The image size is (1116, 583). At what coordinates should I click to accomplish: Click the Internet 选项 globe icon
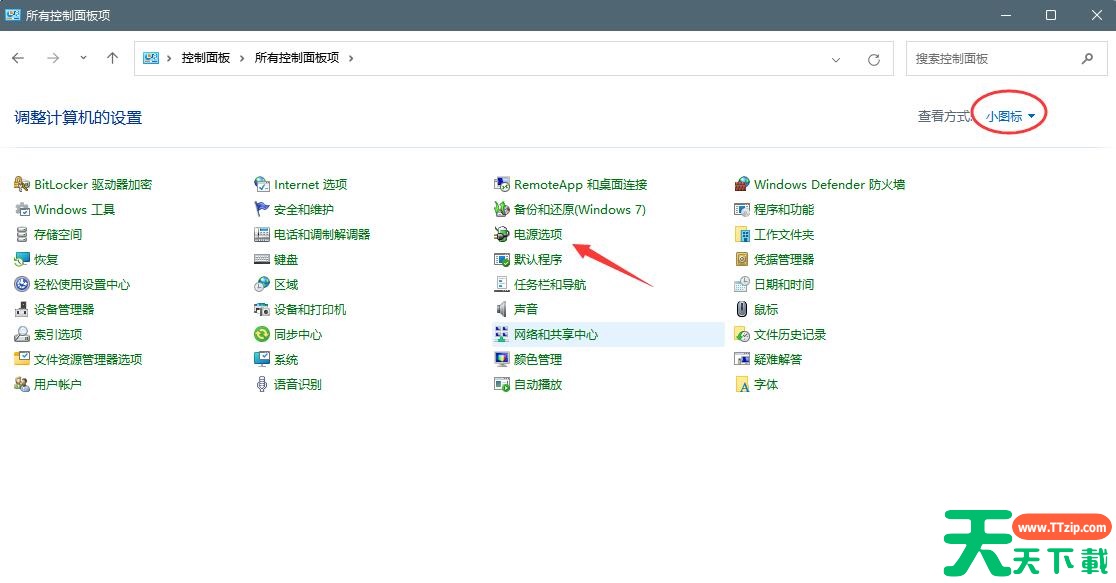262,184
